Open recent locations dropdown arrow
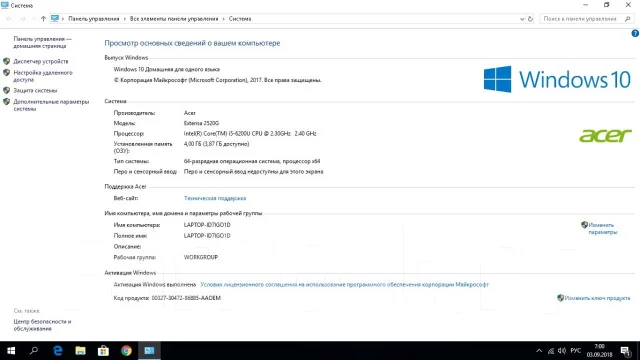 pos(33,19)
